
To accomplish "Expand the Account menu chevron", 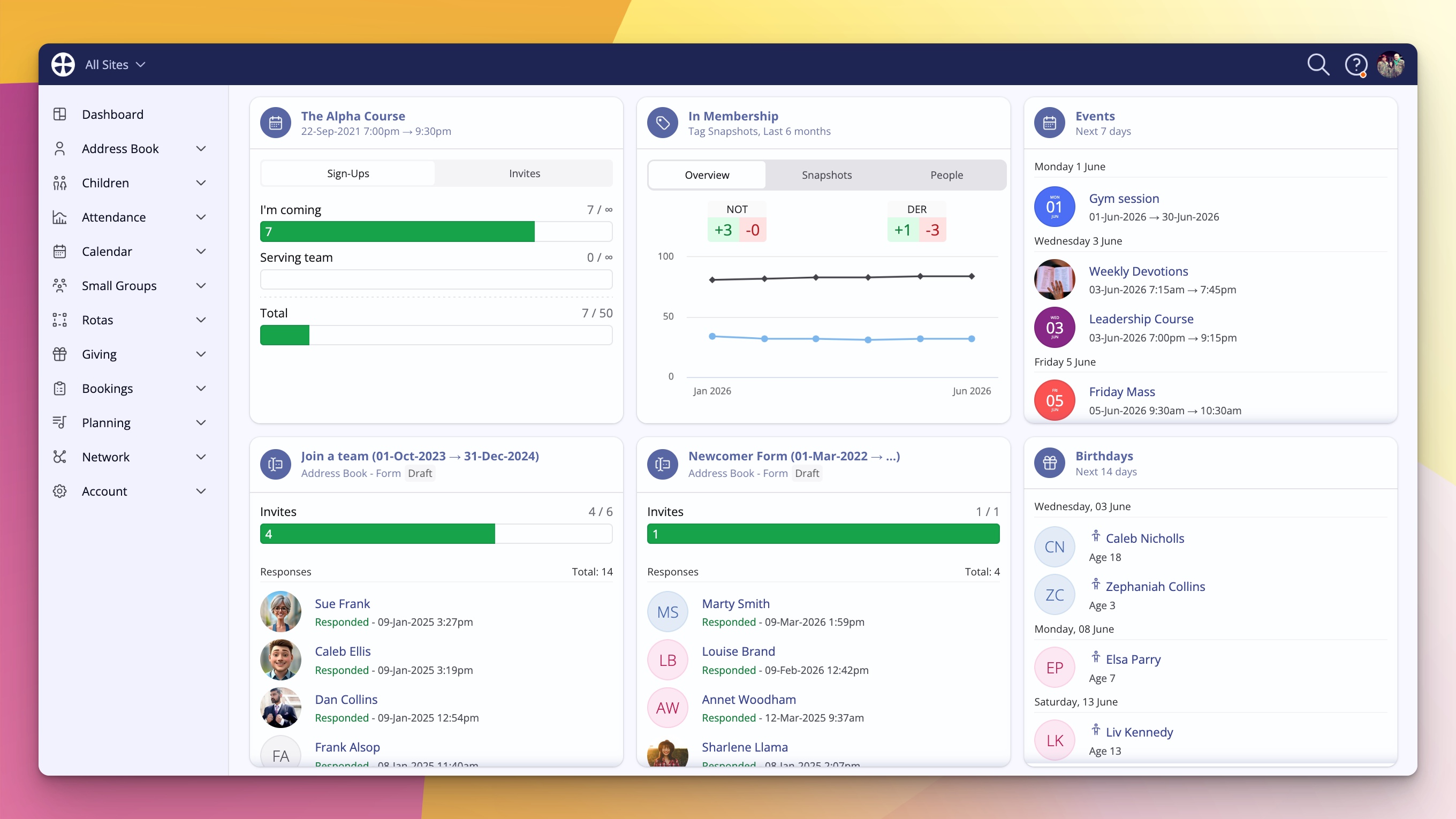I will pos(201,491).
